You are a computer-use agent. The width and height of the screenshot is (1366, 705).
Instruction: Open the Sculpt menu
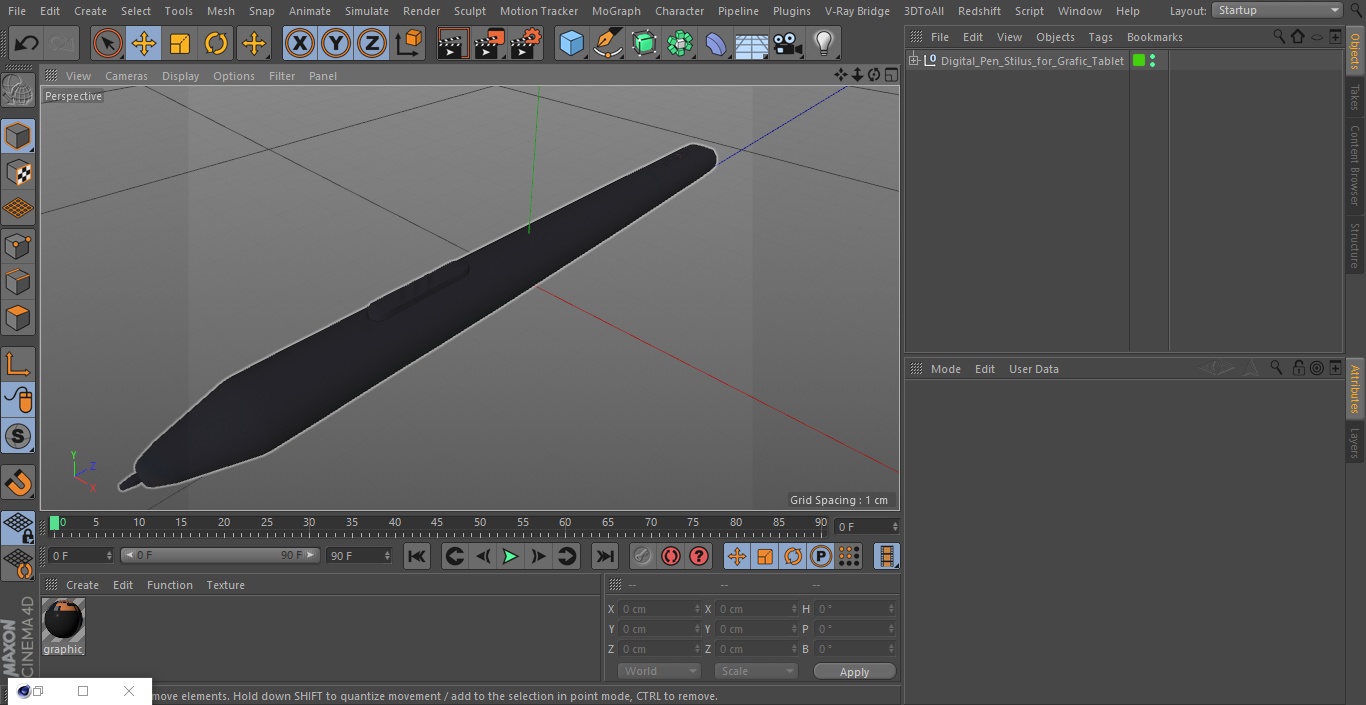(x=469, y=11)
